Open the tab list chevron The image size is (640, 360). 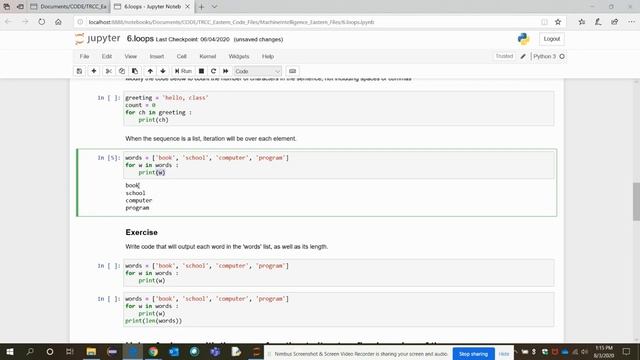click(x=214, y=7)
